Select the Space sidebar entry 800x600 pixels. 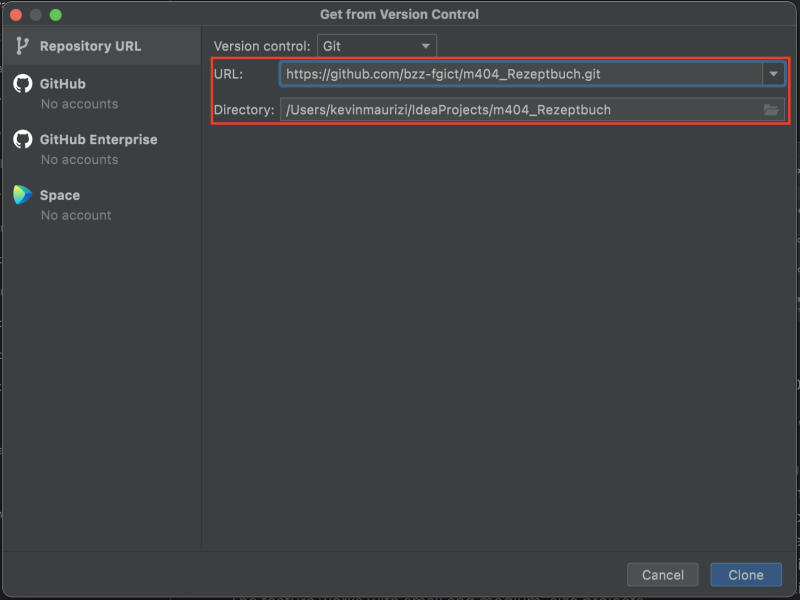coord(60,196)
